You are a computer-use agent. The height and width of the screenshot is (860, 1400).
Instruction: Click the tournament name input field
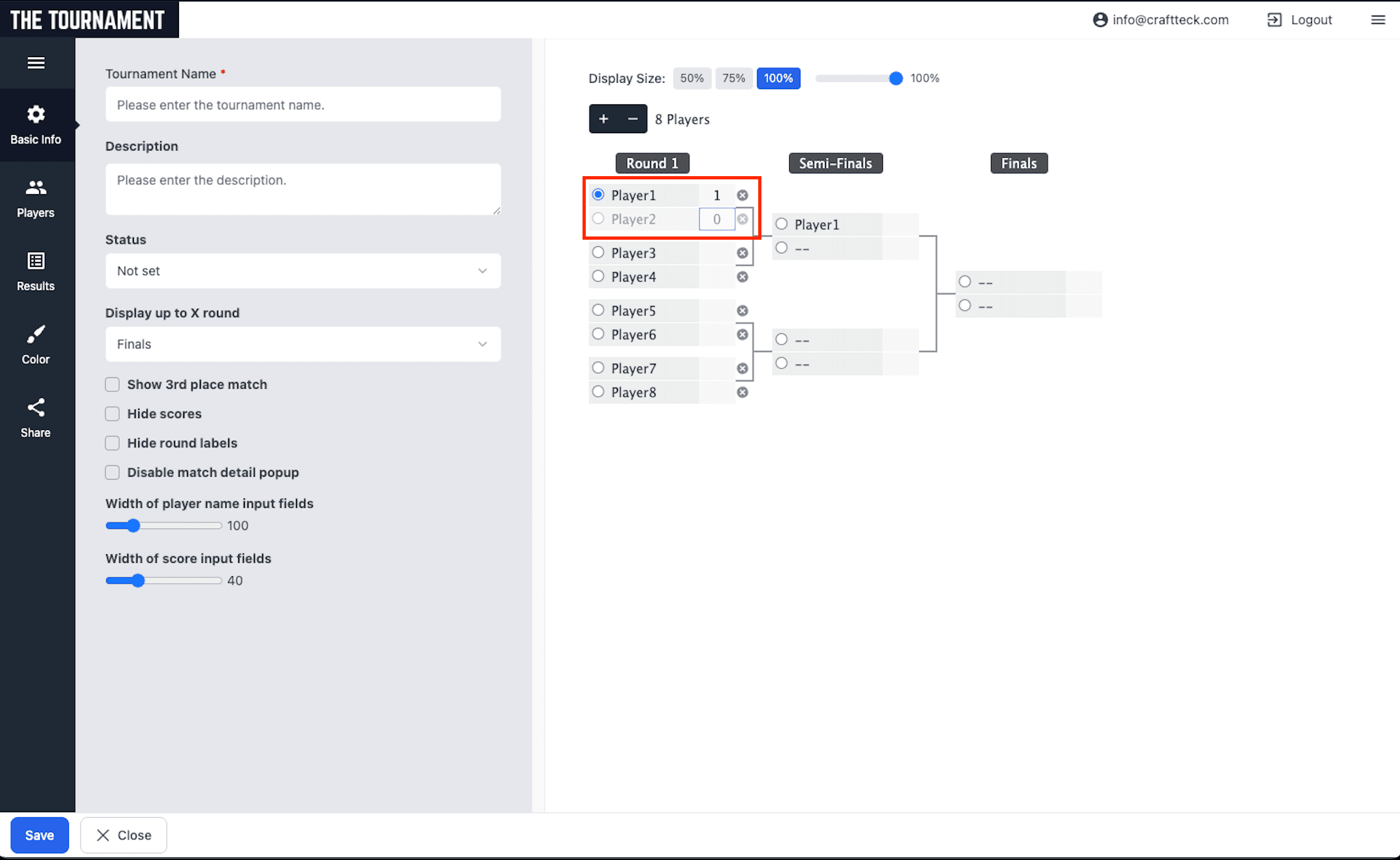pos(303,104)
